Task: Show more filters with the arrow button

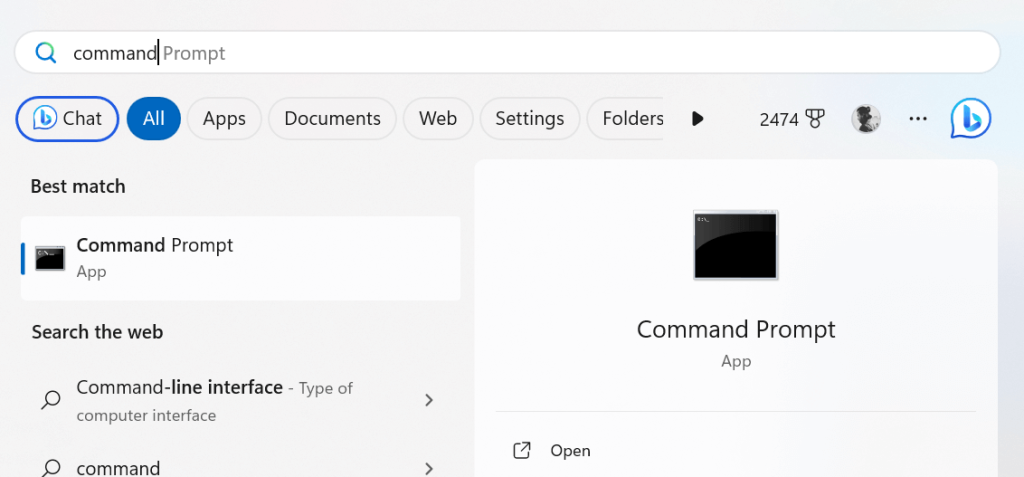Action: coord(698,119)
